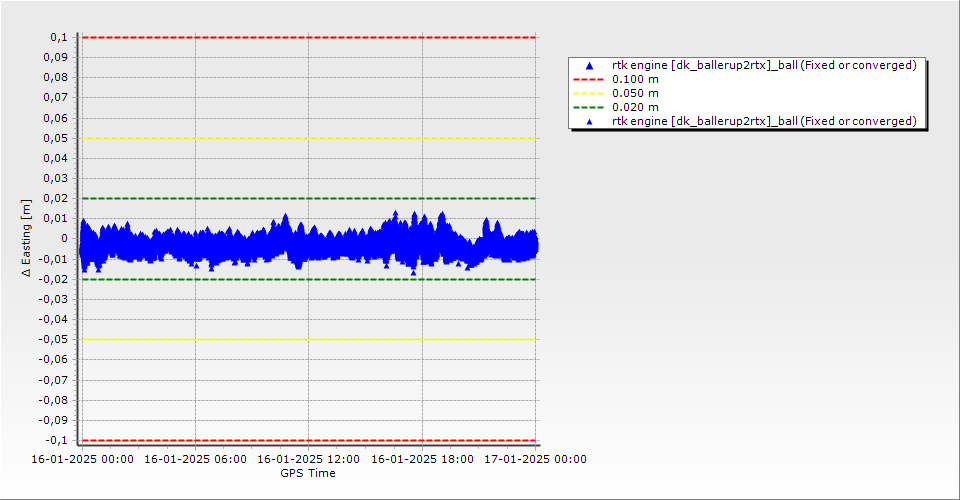This screenshot has width=960, height=500.
Task: Click the y-axis tick label '-0,05'
Action: [x=53, y=340]
